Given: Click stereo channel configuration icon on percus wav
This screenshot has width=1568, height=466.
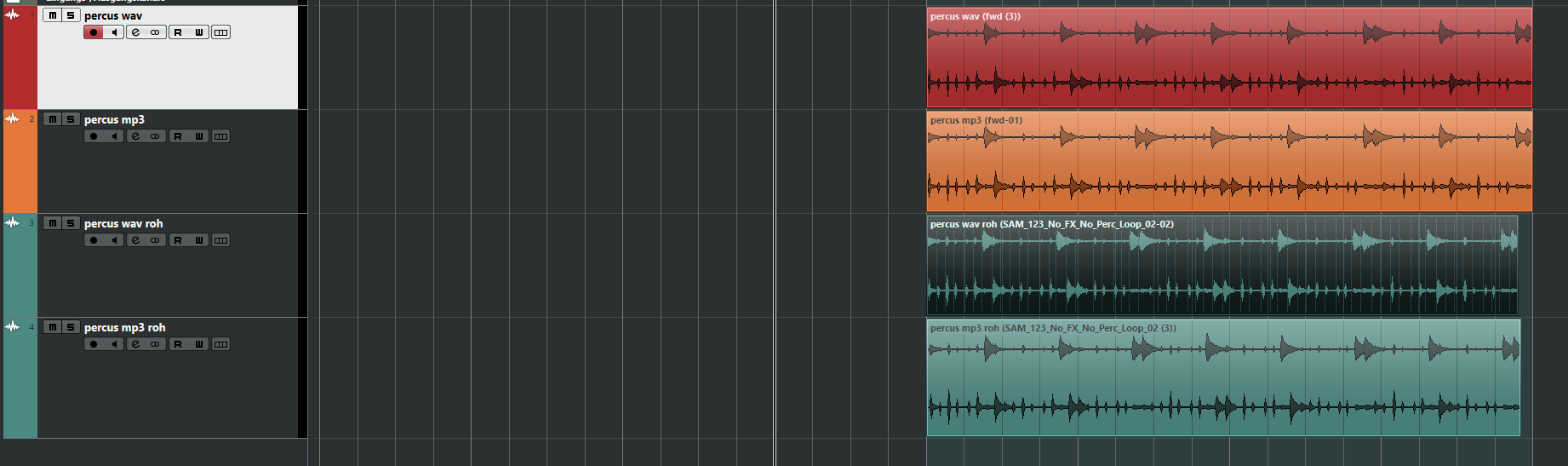Looking at the screenshot, I should (x=155, y=32).
